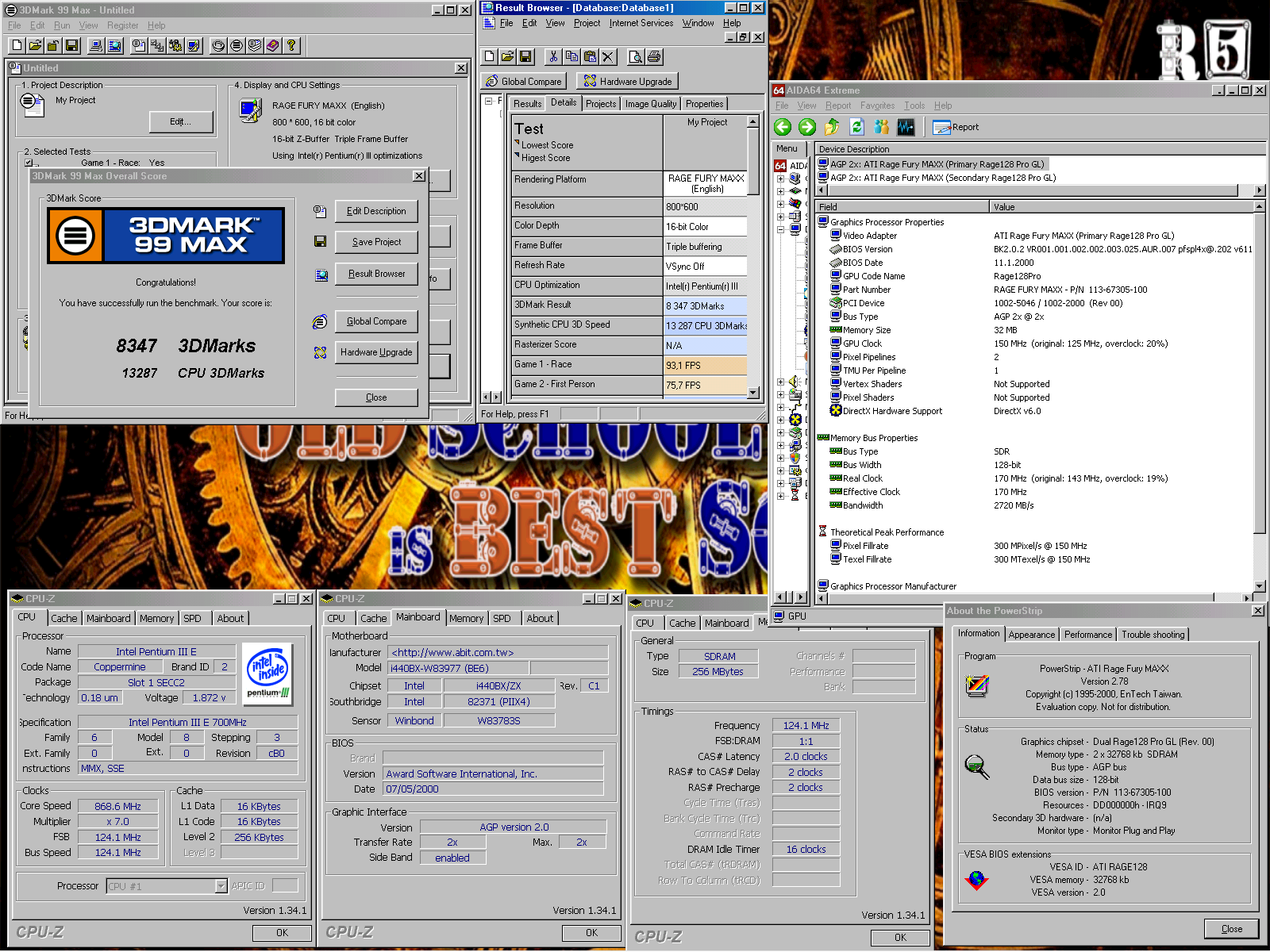This screenshot has width=1270, height=952.
Task: Click Open folder icon in 3DMark toolbar
Action: point(35,45)
